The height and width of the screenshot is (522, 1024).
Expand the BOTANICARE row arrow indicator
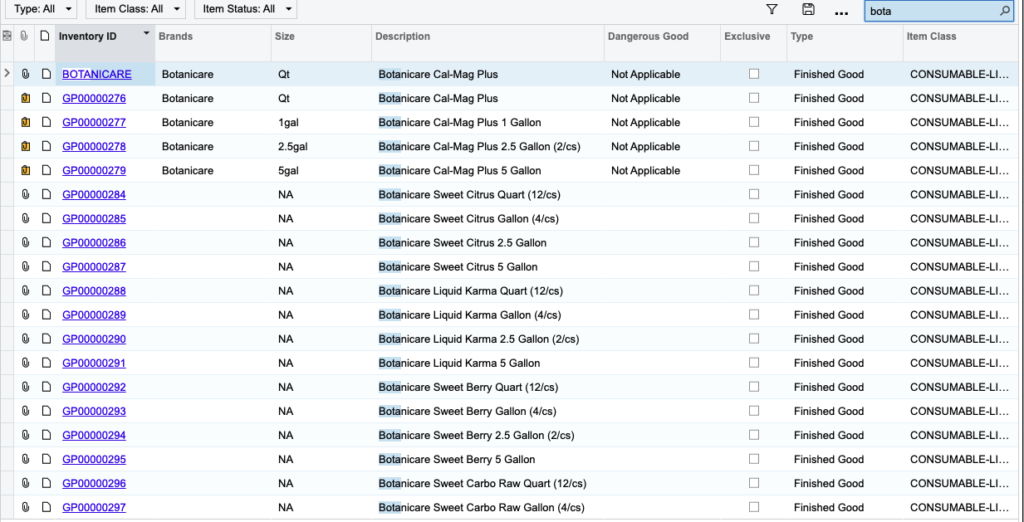(7, 74)
